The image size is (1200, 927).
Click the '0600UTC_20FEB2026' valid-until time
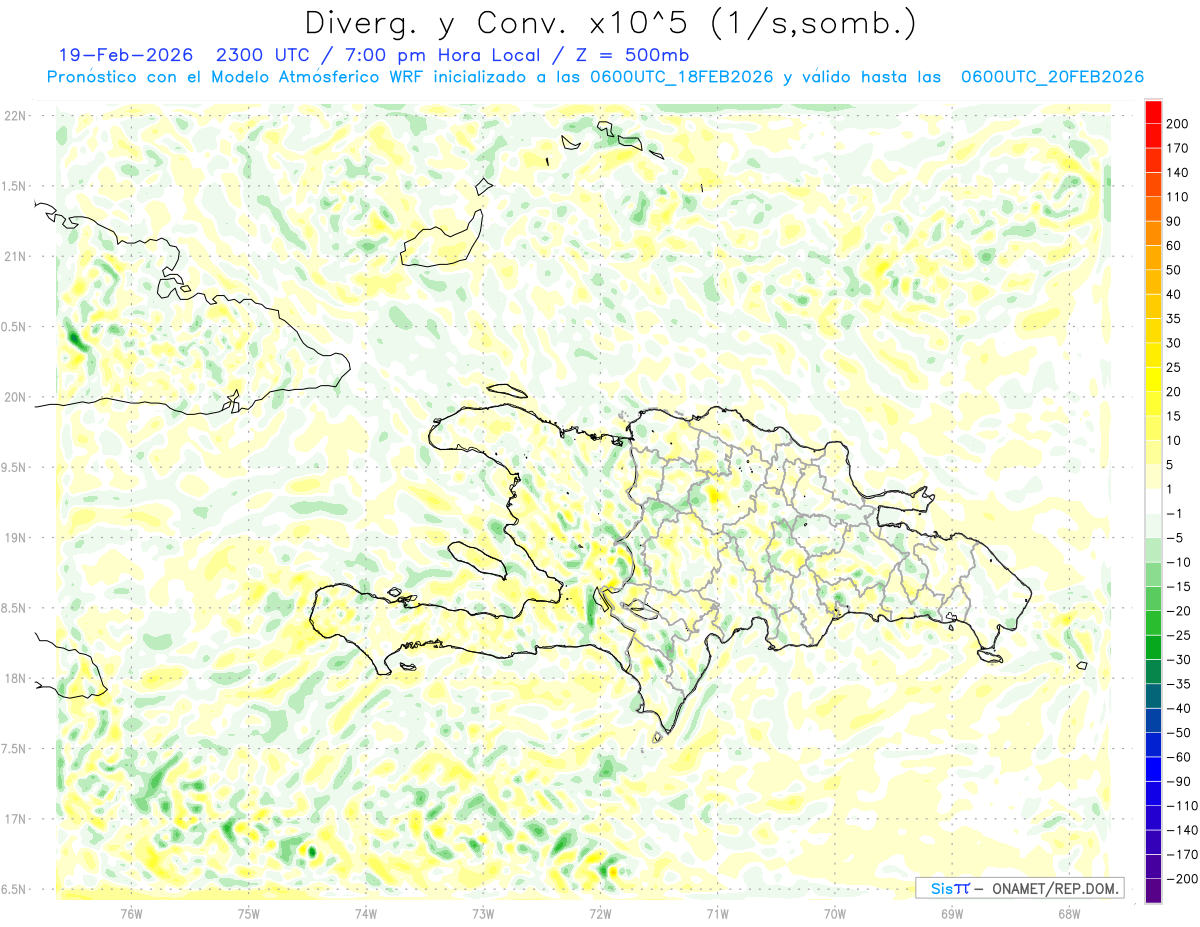click(x=1052, y=77)
